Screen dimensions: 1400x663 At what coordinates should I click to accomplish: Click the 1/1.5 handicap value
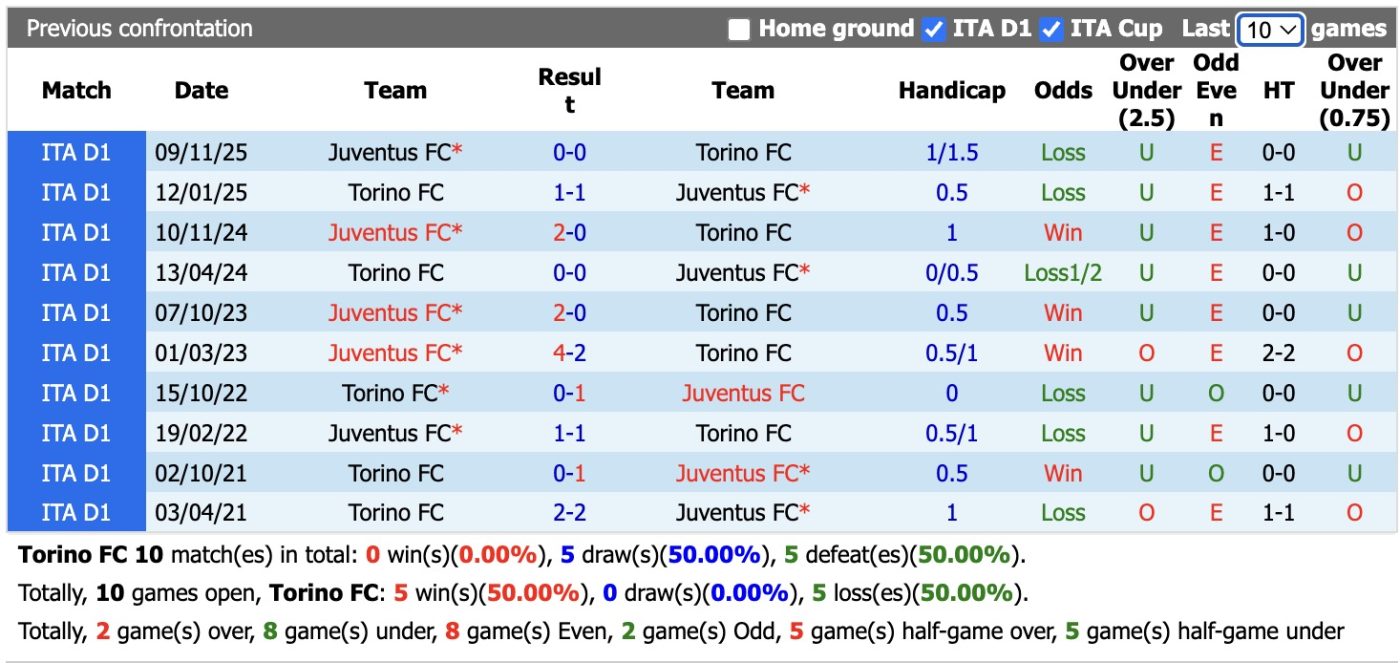pos(952,153)
